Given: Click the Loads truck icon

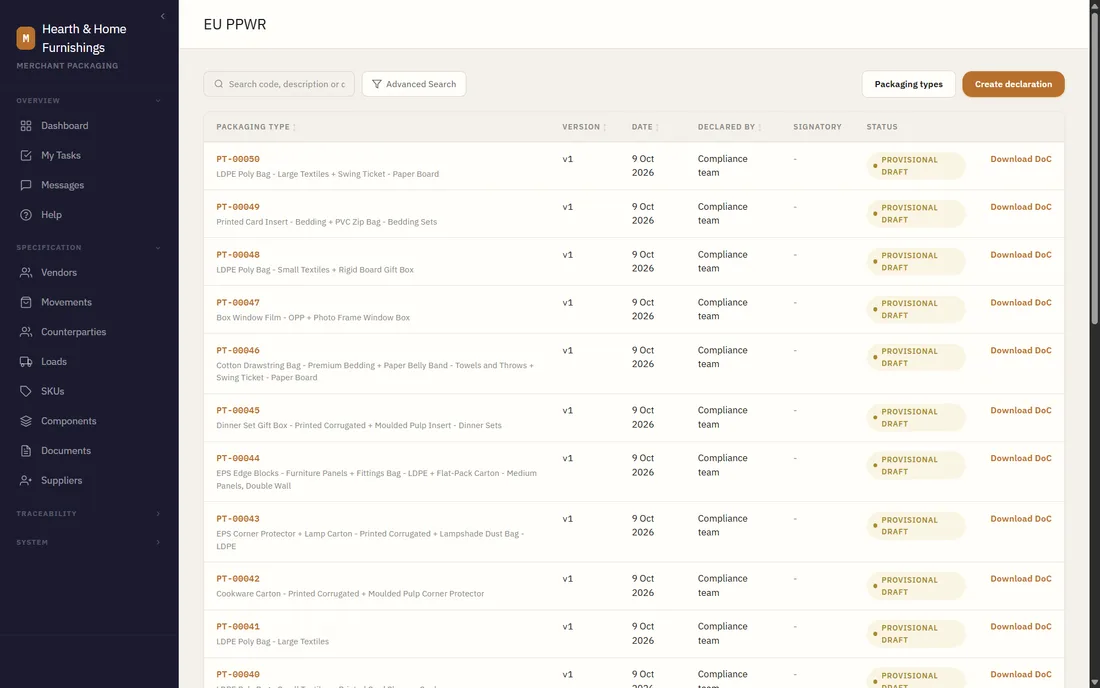Looking at the screenshot, I should point(26,361).
